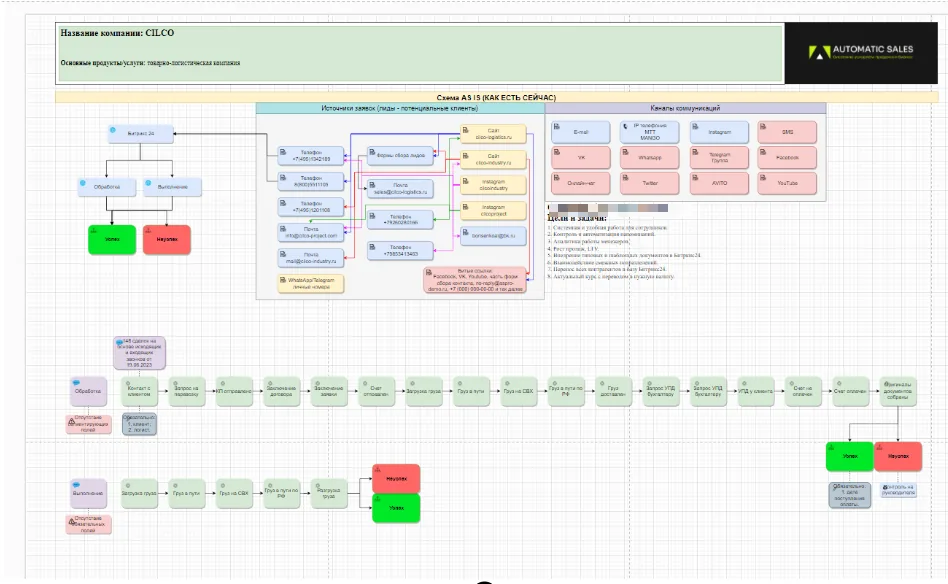Select the Формы сбора лидов node
The width and height of the screenshot is (948, 584).
(x=400, y=155)
